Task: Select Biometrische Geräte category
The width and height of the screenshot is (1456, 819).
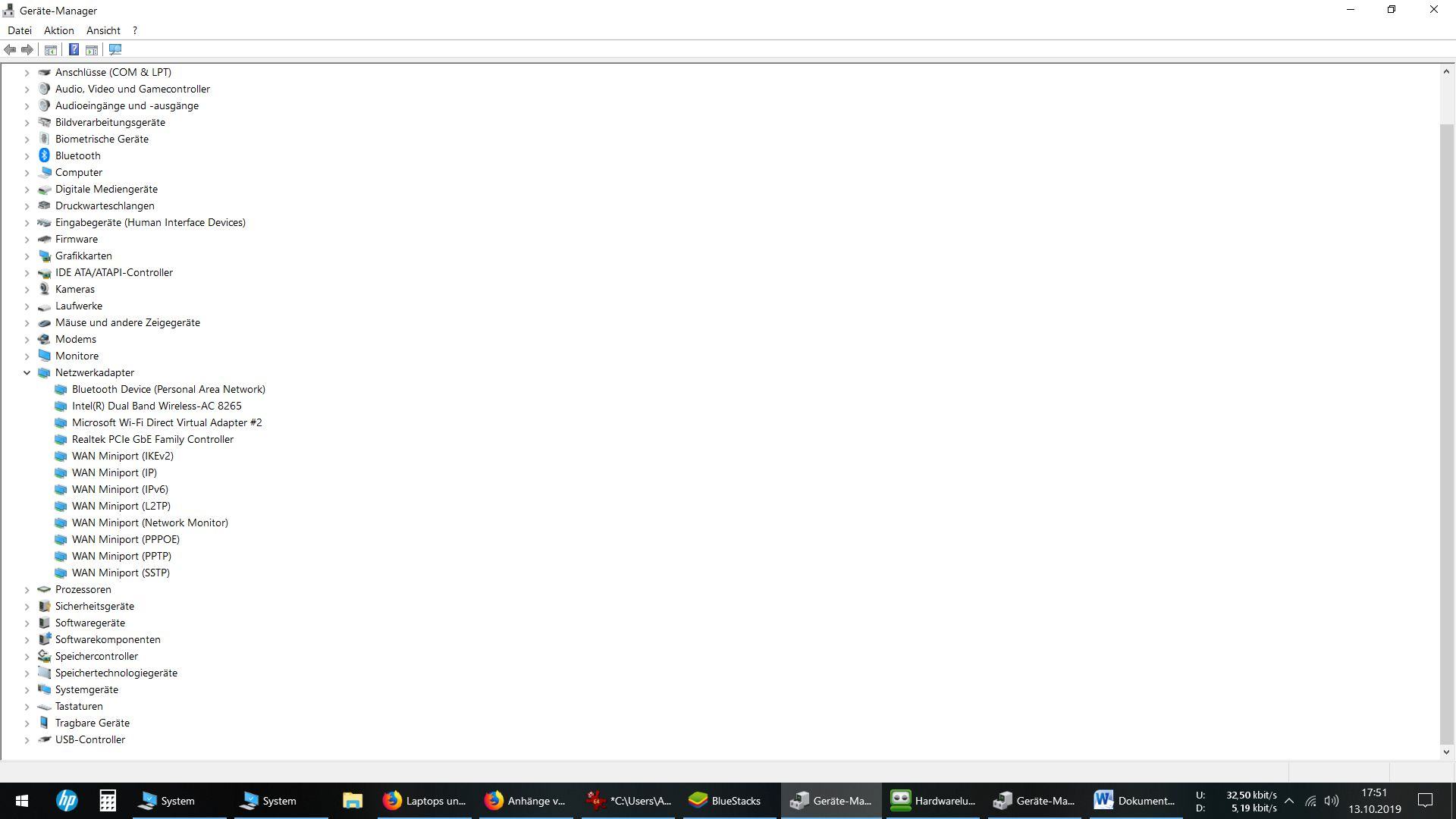Action: click(102, 139)
